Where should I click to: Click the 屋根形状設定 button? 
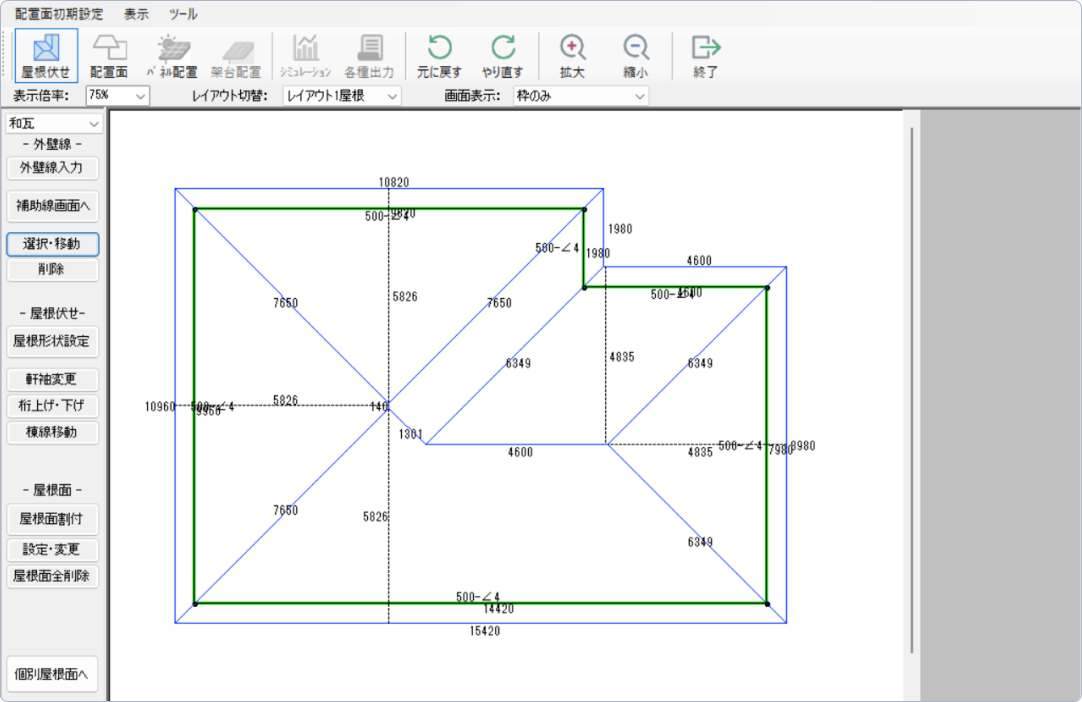tap(53, 341)
